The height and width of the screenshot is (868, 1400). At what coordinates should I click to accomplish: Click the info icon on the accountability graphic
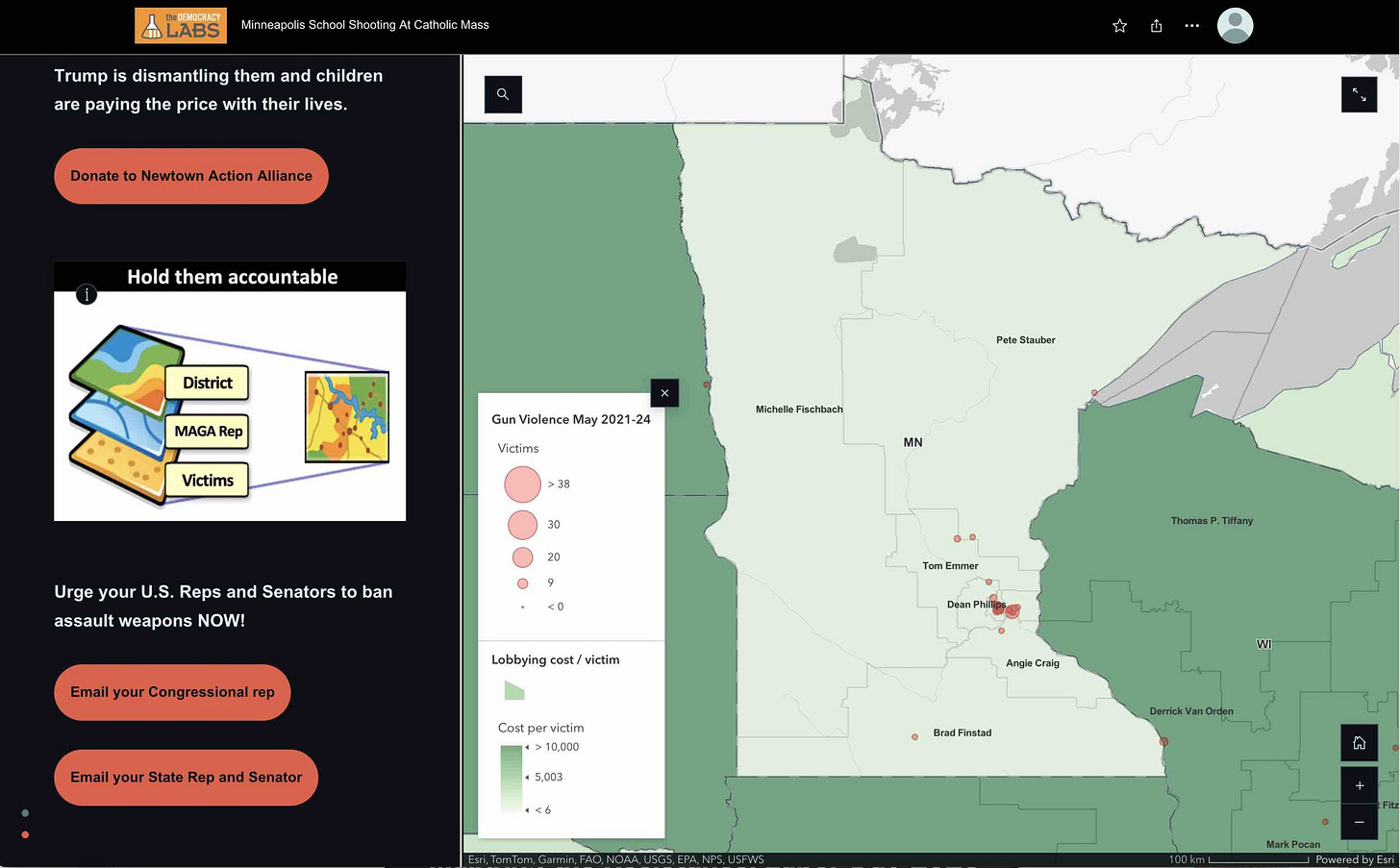tap(86, 294)
